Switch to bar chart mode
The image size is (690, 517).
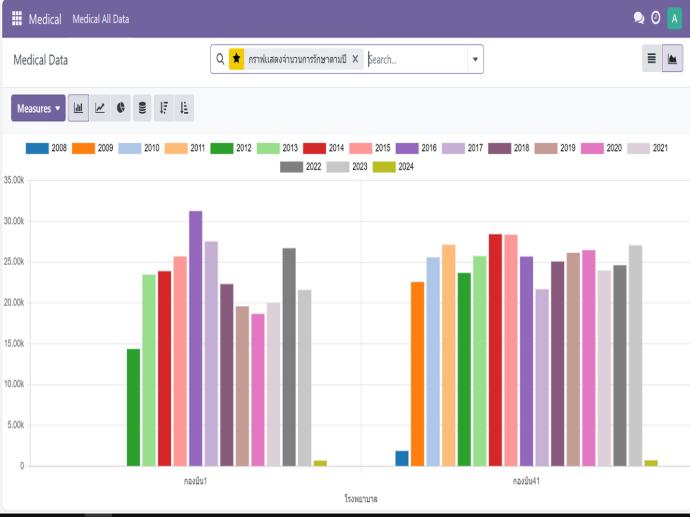(79, 107)
